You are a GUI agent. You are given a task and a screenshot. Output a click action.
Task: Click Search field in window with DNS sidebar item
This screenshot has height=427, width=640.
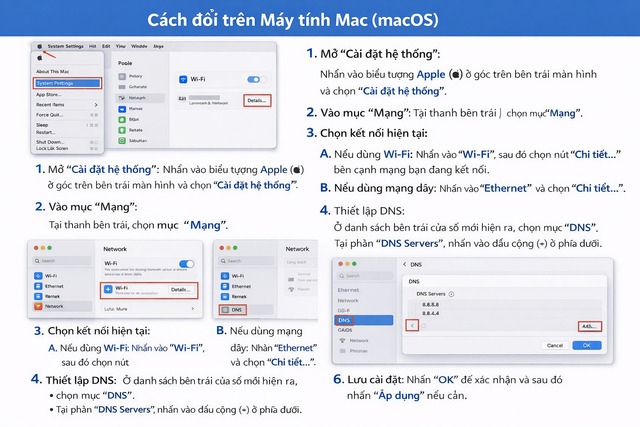pyautogui.click(x=247, y=261)
